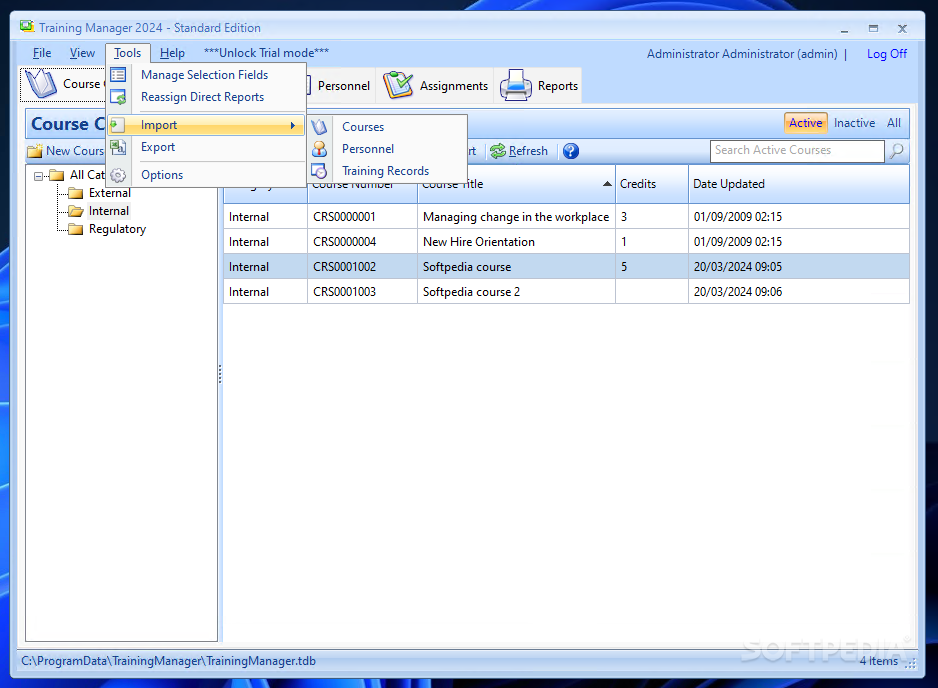Select the Regulatory category in the tree

coord(117,229)
